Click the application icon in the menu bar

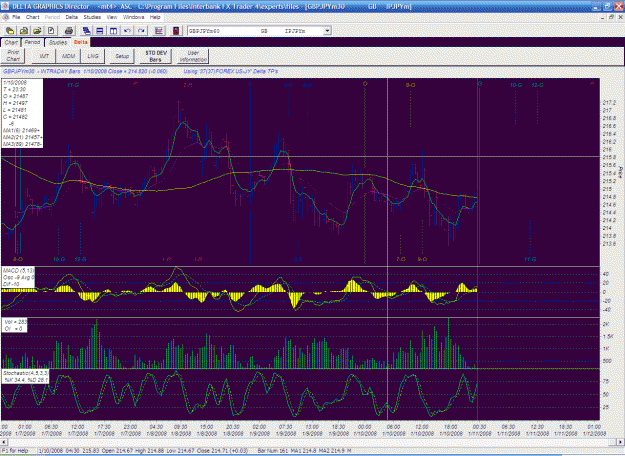[x=5, y=17]
